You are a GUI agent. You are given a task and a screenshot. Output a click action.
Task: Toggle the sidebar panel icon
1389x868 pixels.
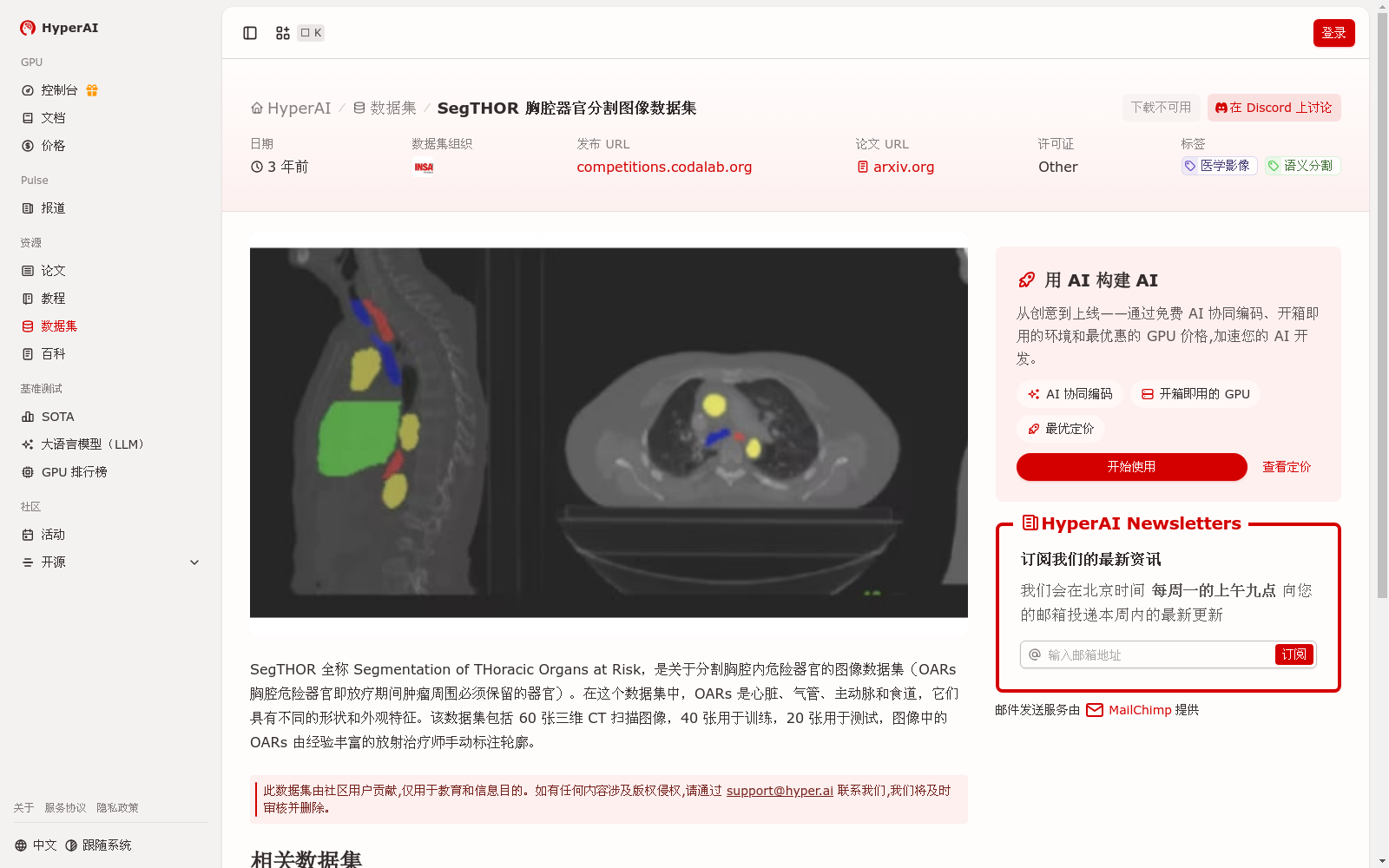point(250,33)
